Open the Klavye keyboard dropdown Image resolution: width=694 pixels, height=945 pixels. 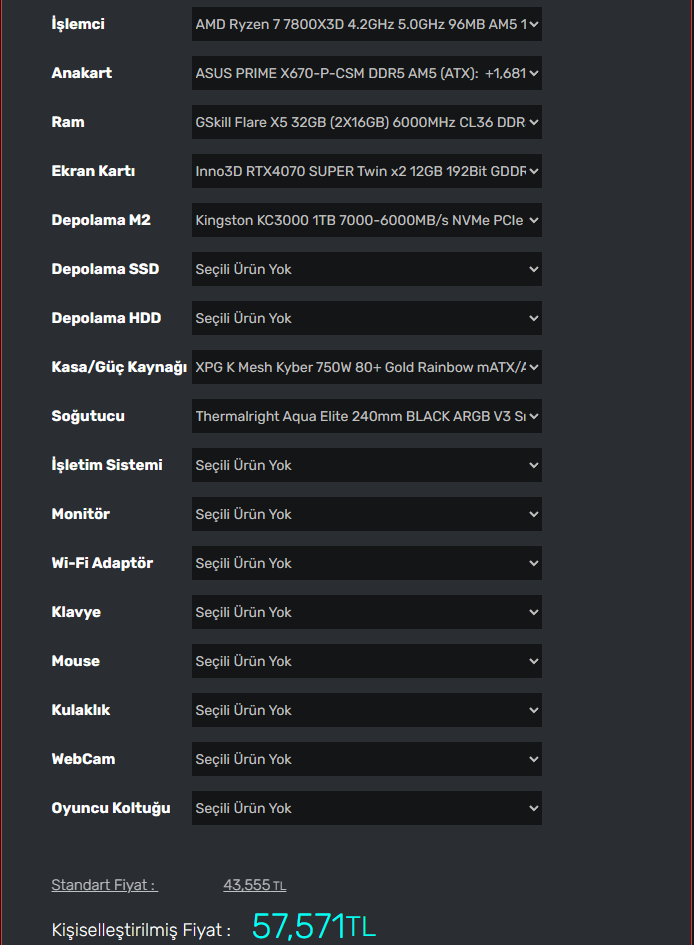pyautogui.click(x=366, y=612)
